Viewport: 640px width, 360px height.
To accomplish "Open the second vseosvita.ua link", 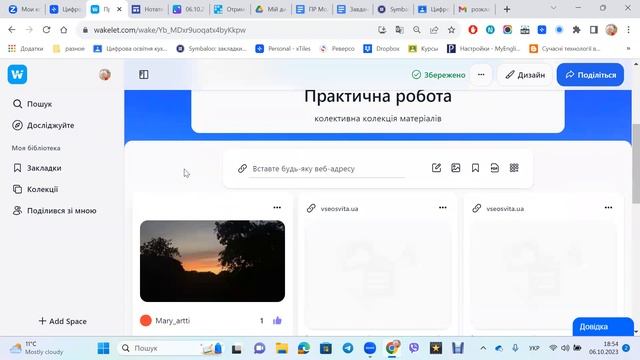I will 505,209.
